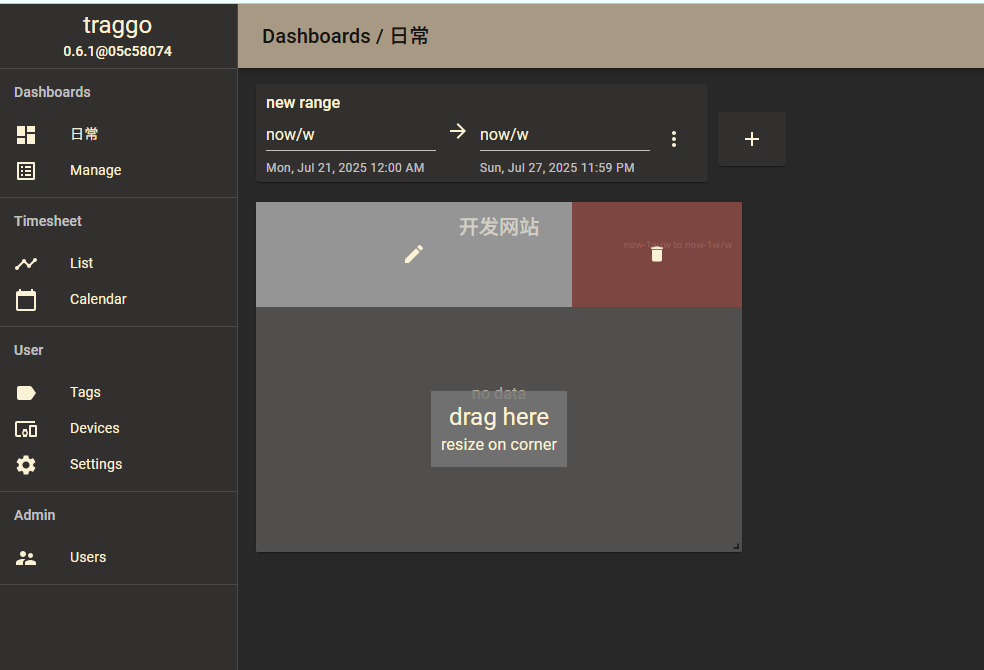Click the Dashboards / 日常 header title
The width and height of the screenshot is (984, 670).
(x=346, y=36)
